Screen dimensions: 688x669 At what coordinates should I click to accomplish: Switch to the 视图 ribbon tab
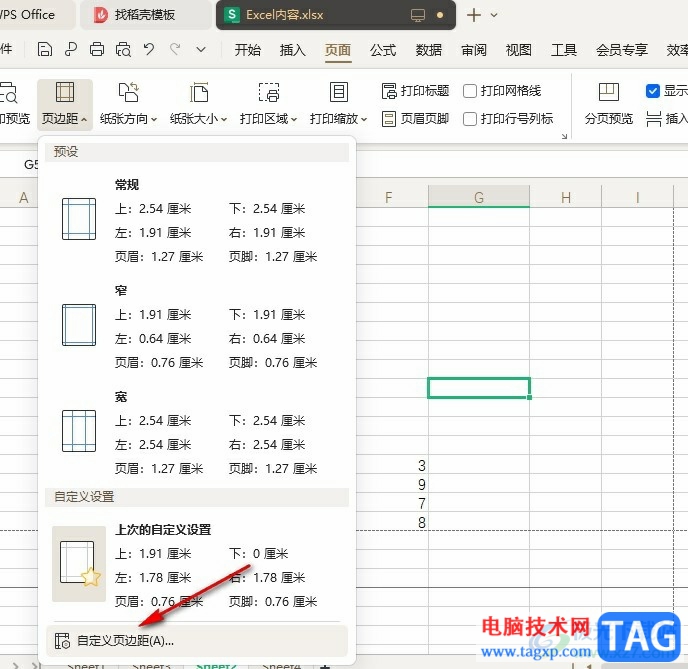click(x=519, y=50)
